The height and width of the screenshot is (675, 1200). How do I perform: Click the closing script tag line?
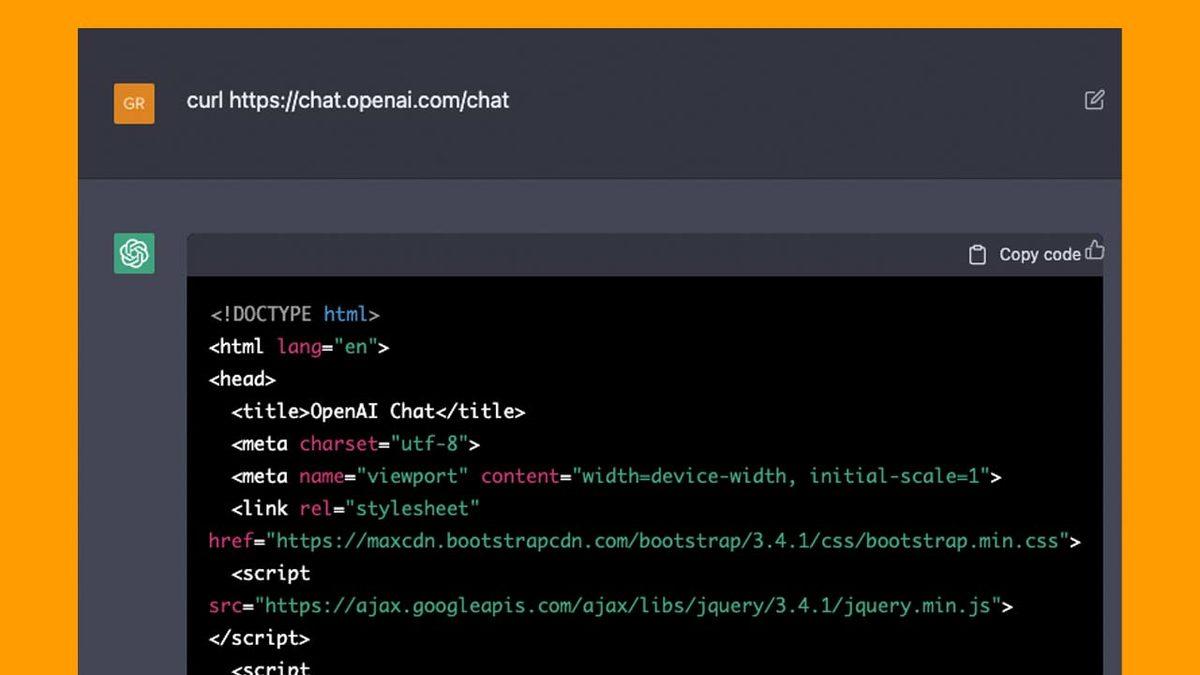tap(259, 638)
